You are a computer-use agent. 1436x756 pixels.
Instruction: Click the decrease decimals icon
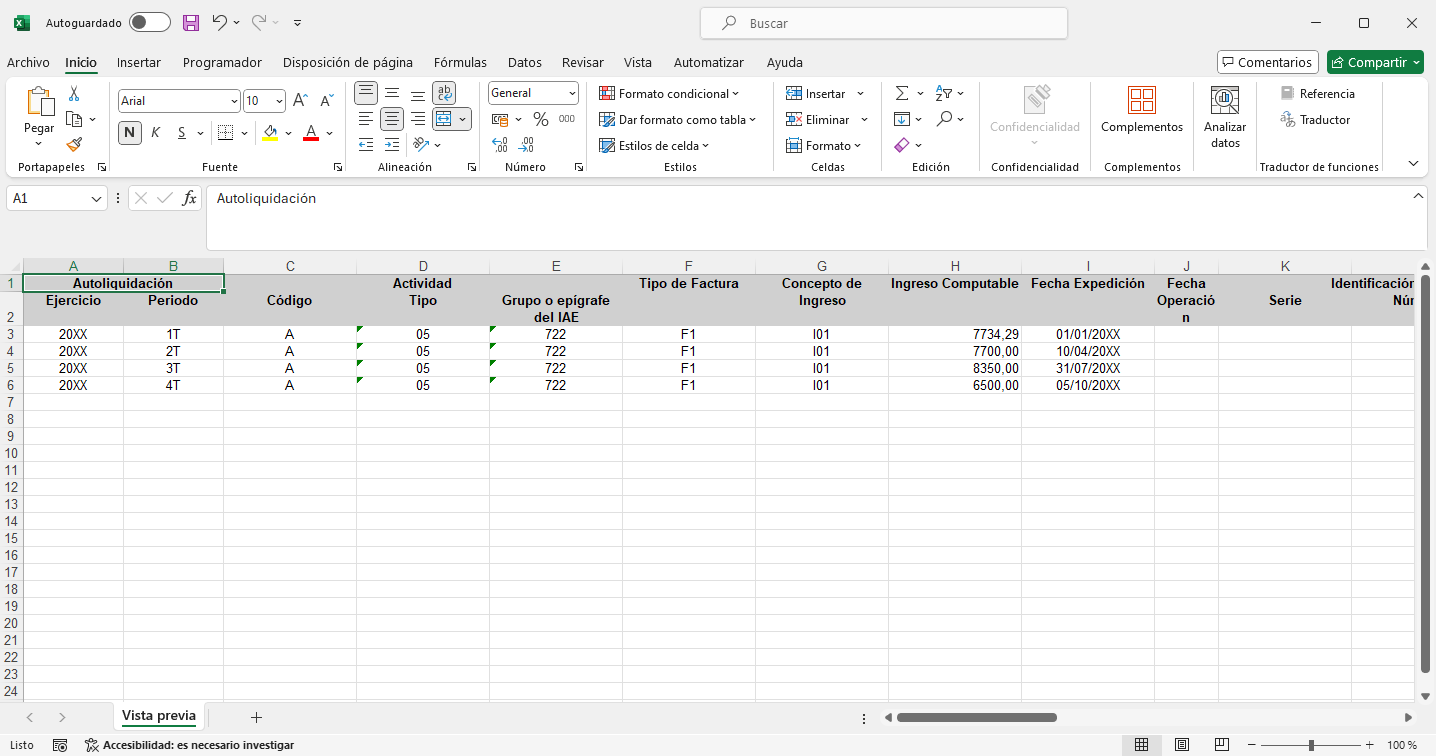pyautogui.click(x=526, y=145)
